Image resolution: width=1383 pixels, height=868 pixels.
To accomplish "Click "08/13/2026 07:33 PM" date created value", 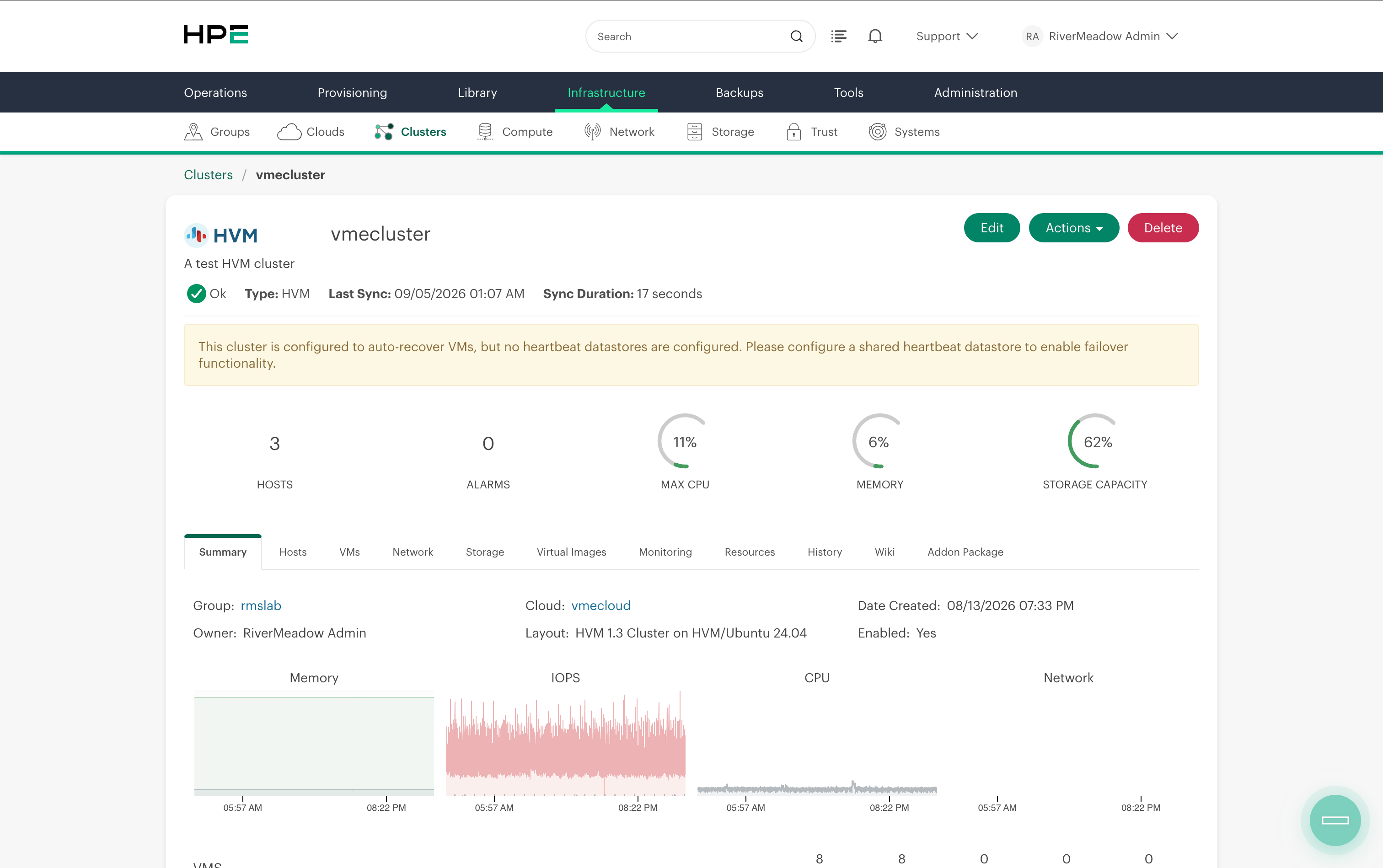I will tap(1010, 605).
